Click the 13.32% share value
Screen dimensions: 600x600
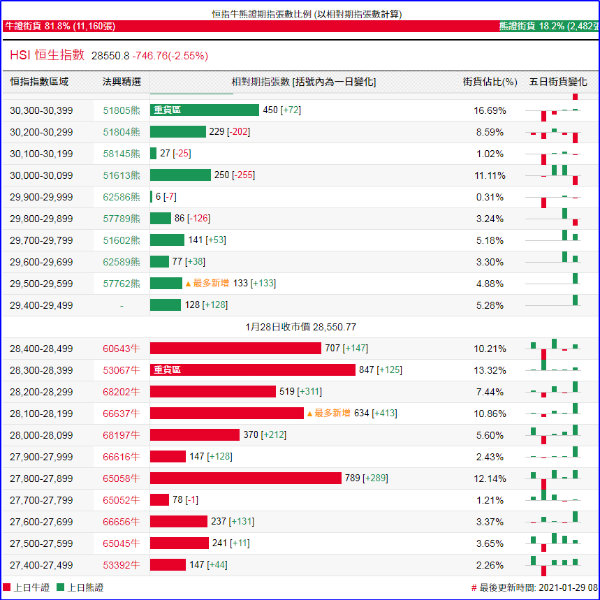[x=490, y=370]
